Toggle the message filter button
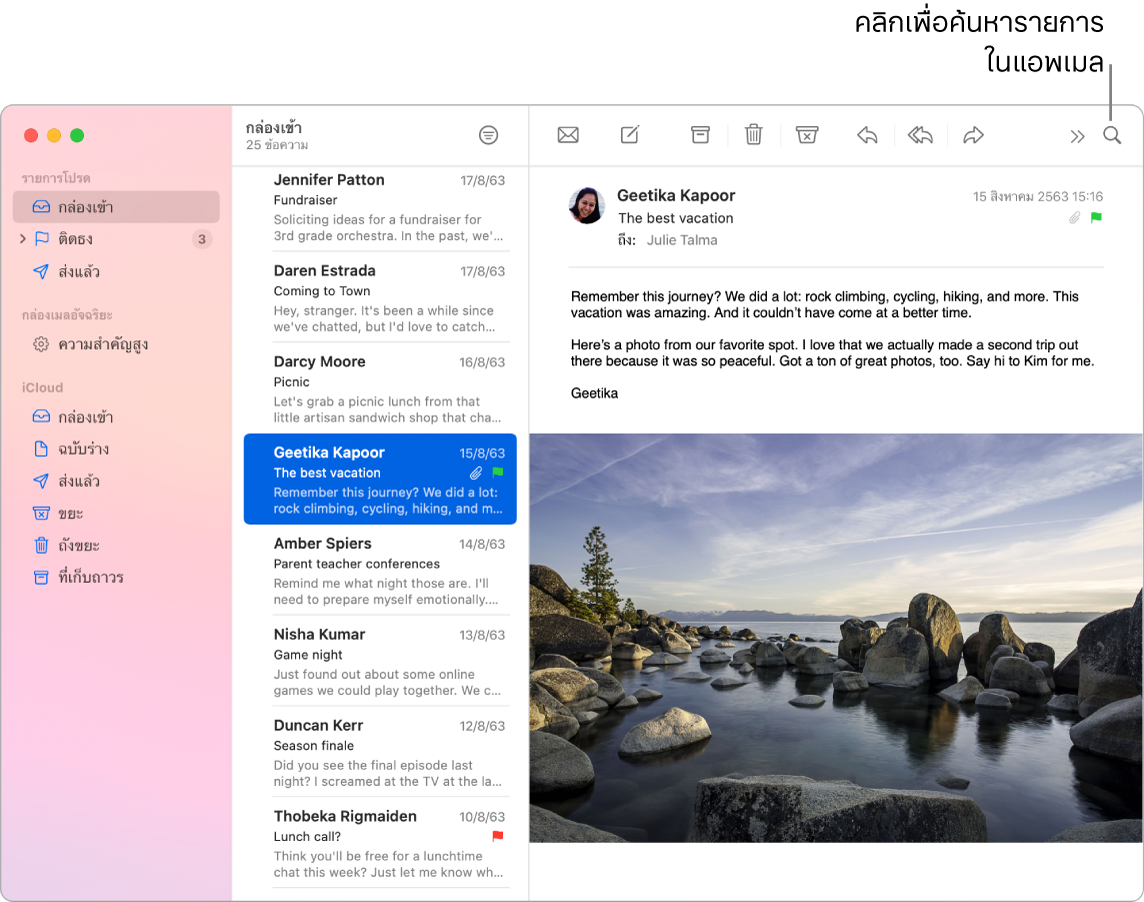The width and height of the screenshot is (1144, 902). [x=489, y=135]
